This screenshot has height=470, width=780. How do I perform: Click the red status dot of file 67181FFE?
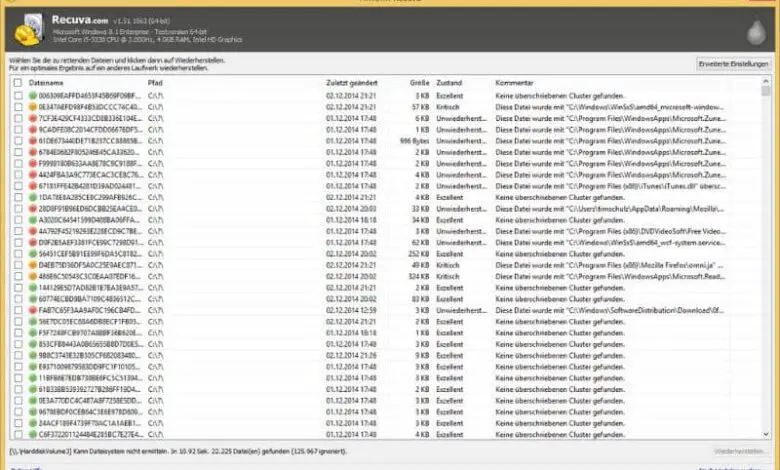point(33,186)
